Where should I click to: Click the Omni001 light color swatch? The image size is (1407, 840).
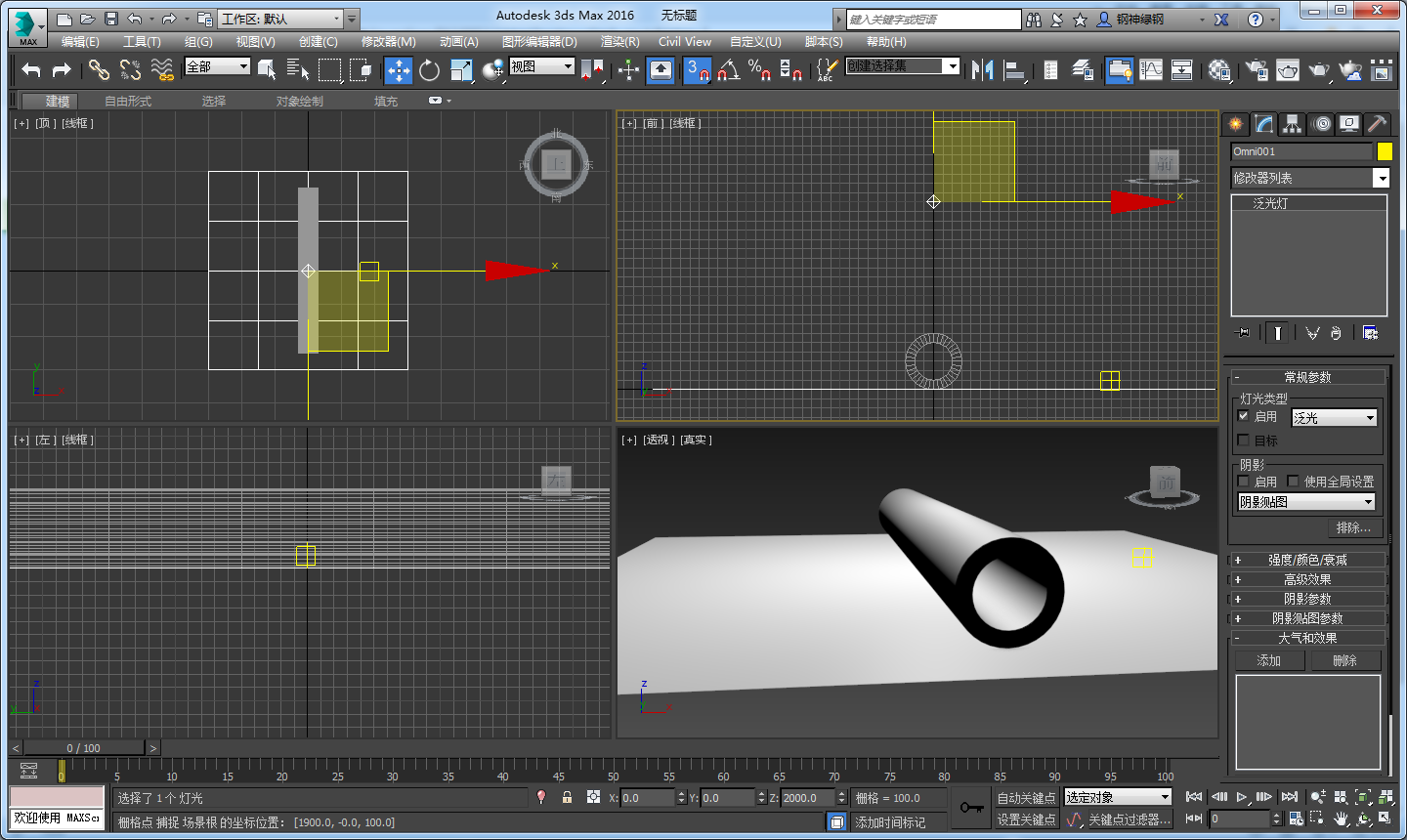click(x=1385, y=151)
